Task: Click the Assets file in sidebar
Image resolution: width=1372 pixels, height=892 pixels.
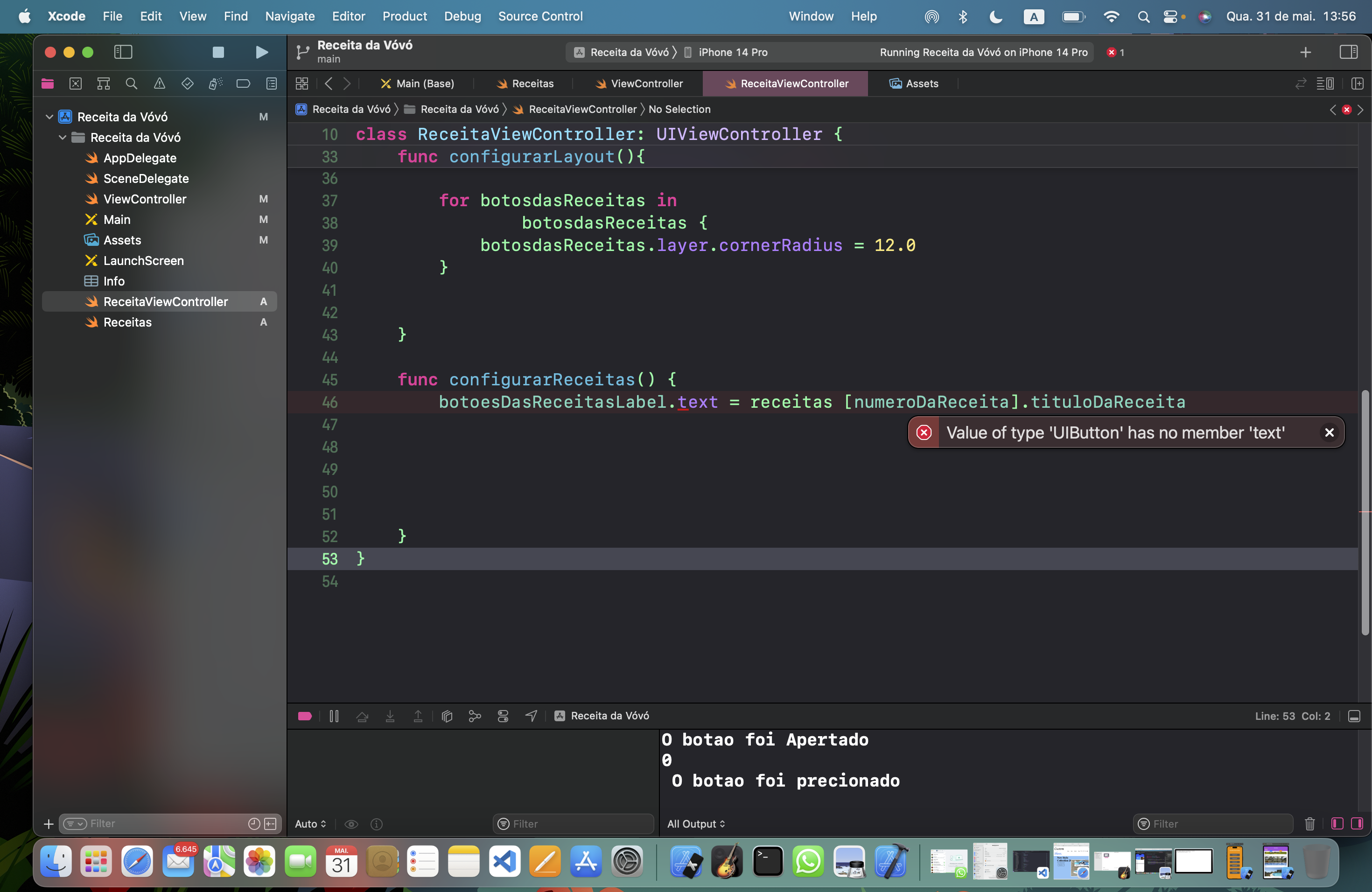Action: tap(122, 240)
